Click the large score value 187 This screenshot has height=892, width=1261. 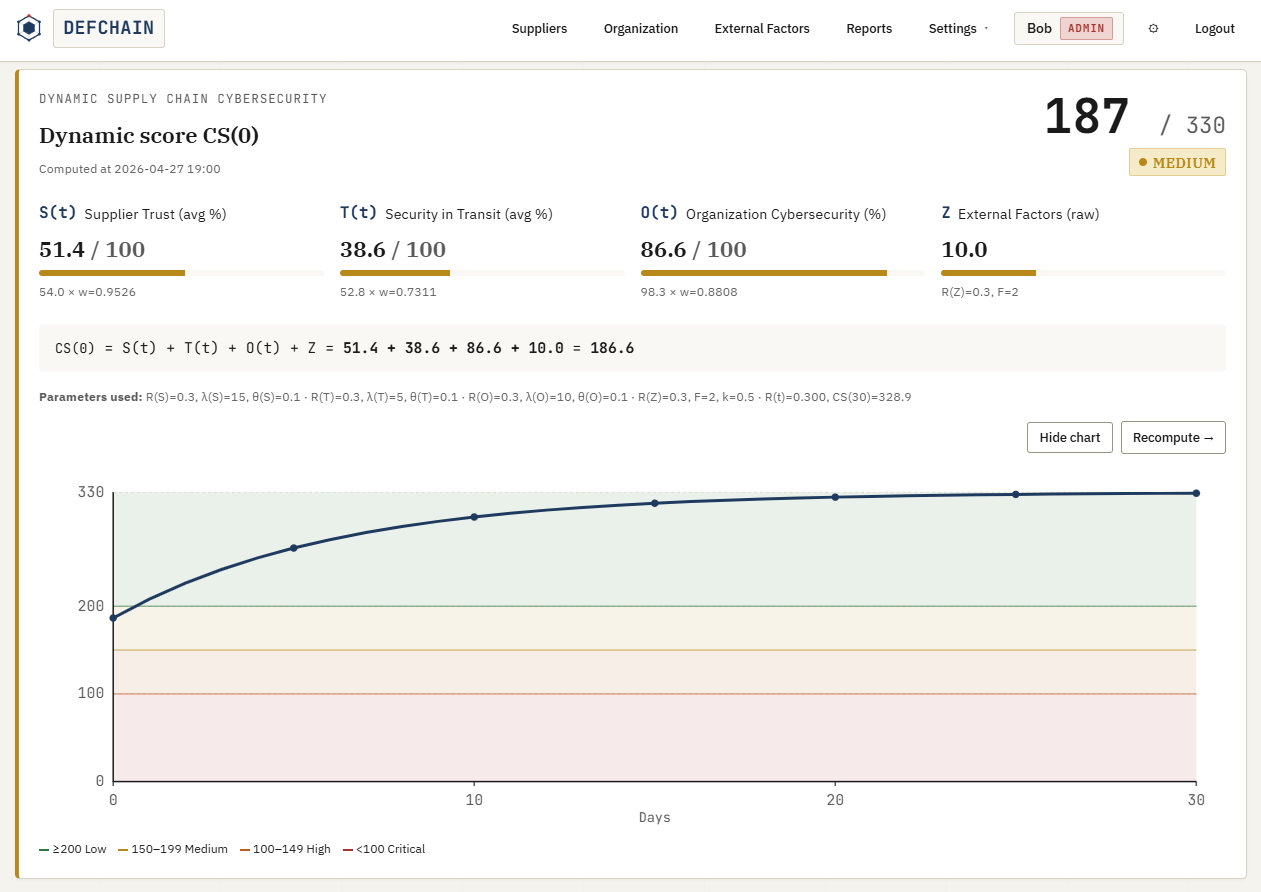1087,117
